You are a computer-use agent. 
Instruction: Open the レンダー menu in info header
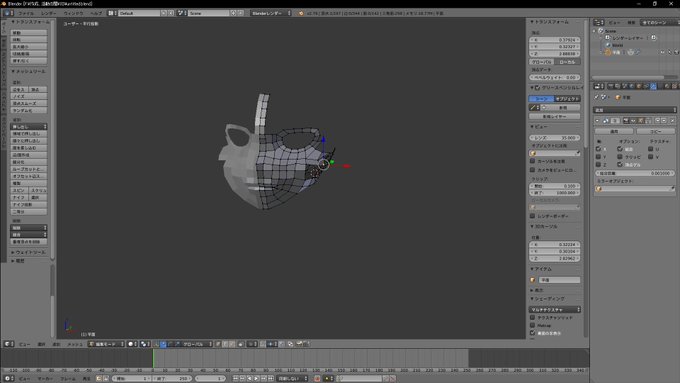(49, 13)
